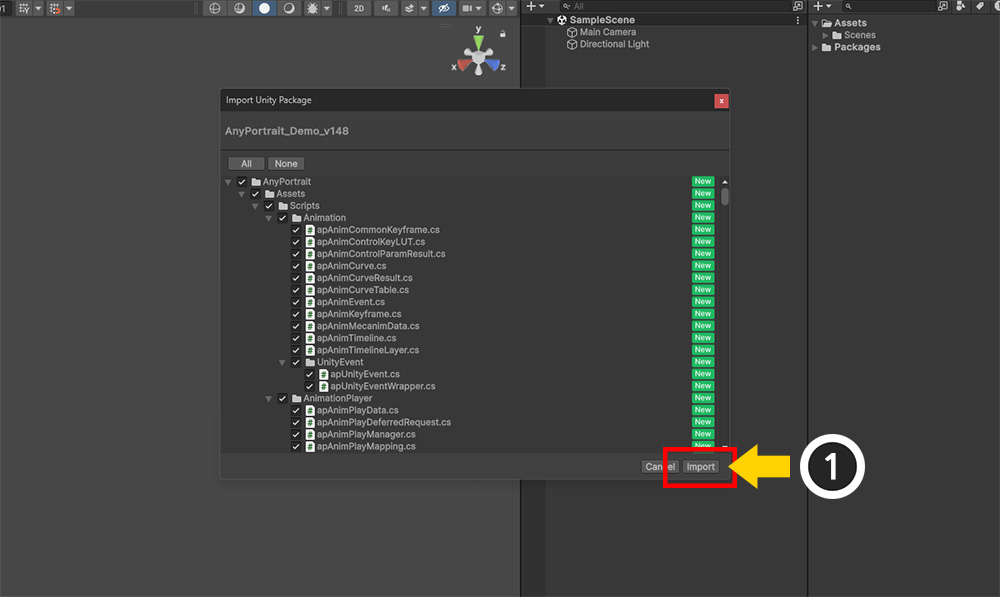
Task: Expand Packages folder in Project panel
Action: (815, 47)
